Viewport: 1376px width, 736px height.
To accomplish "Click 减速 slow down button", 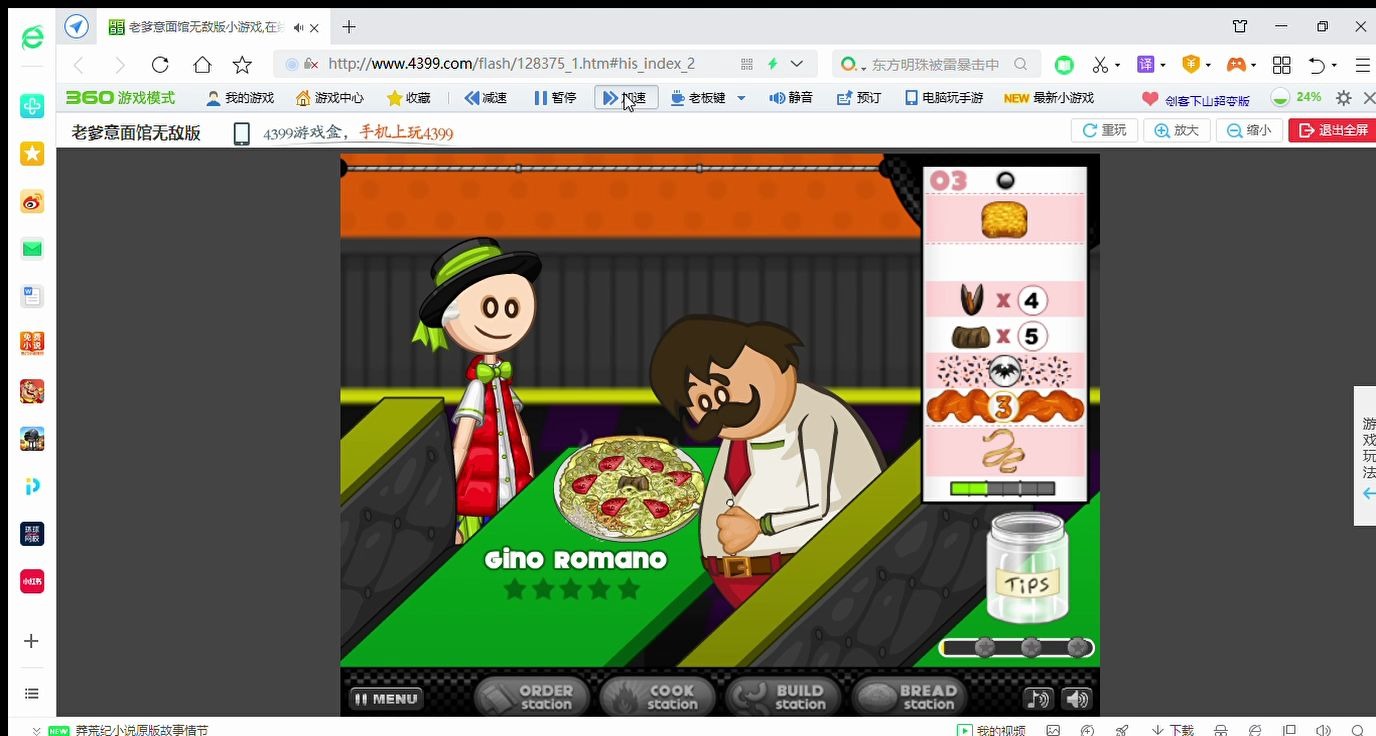I will click(x=486, y=98).
